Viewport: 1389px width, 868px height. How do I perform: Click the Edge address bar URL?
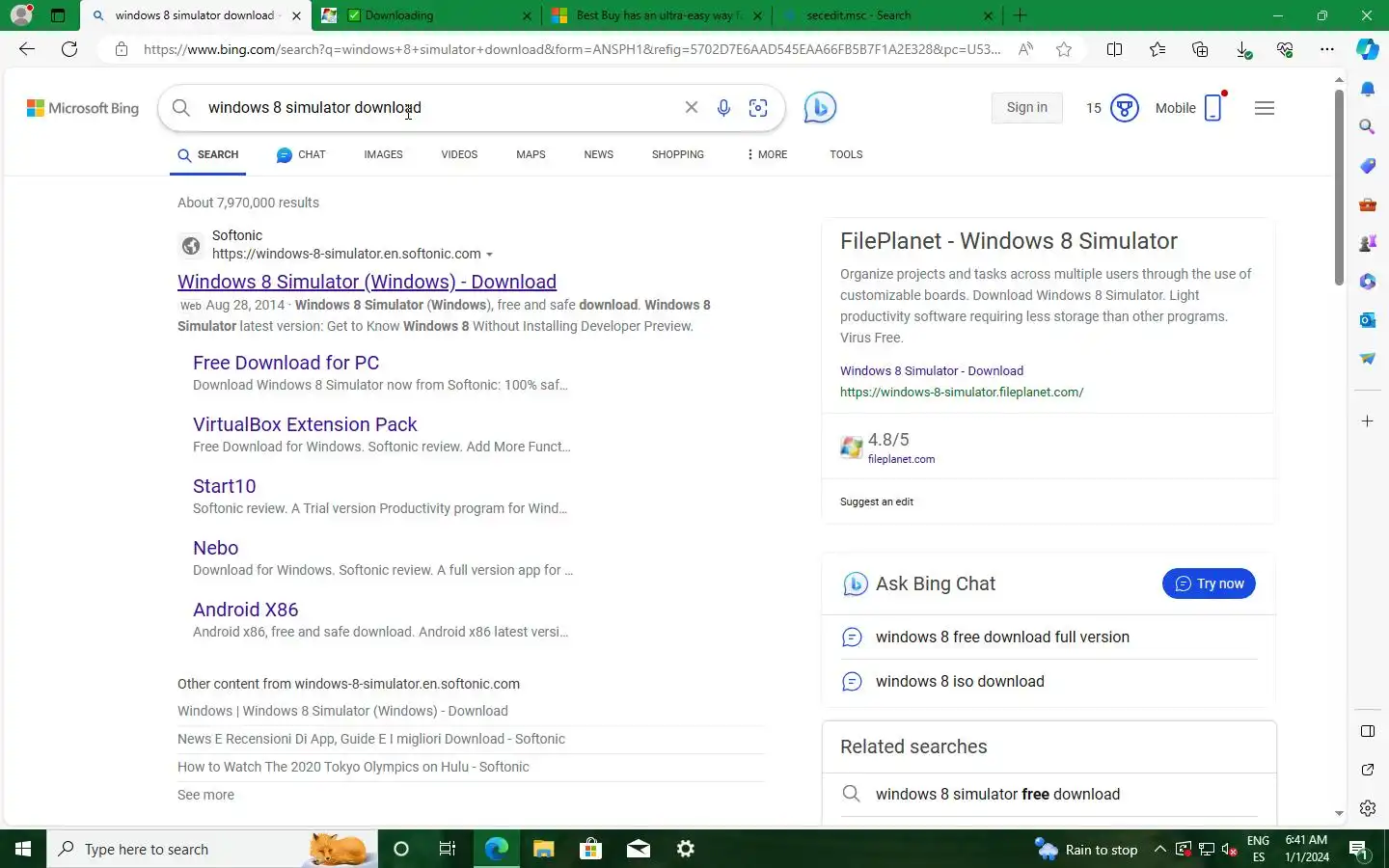[x=571, y=49]
